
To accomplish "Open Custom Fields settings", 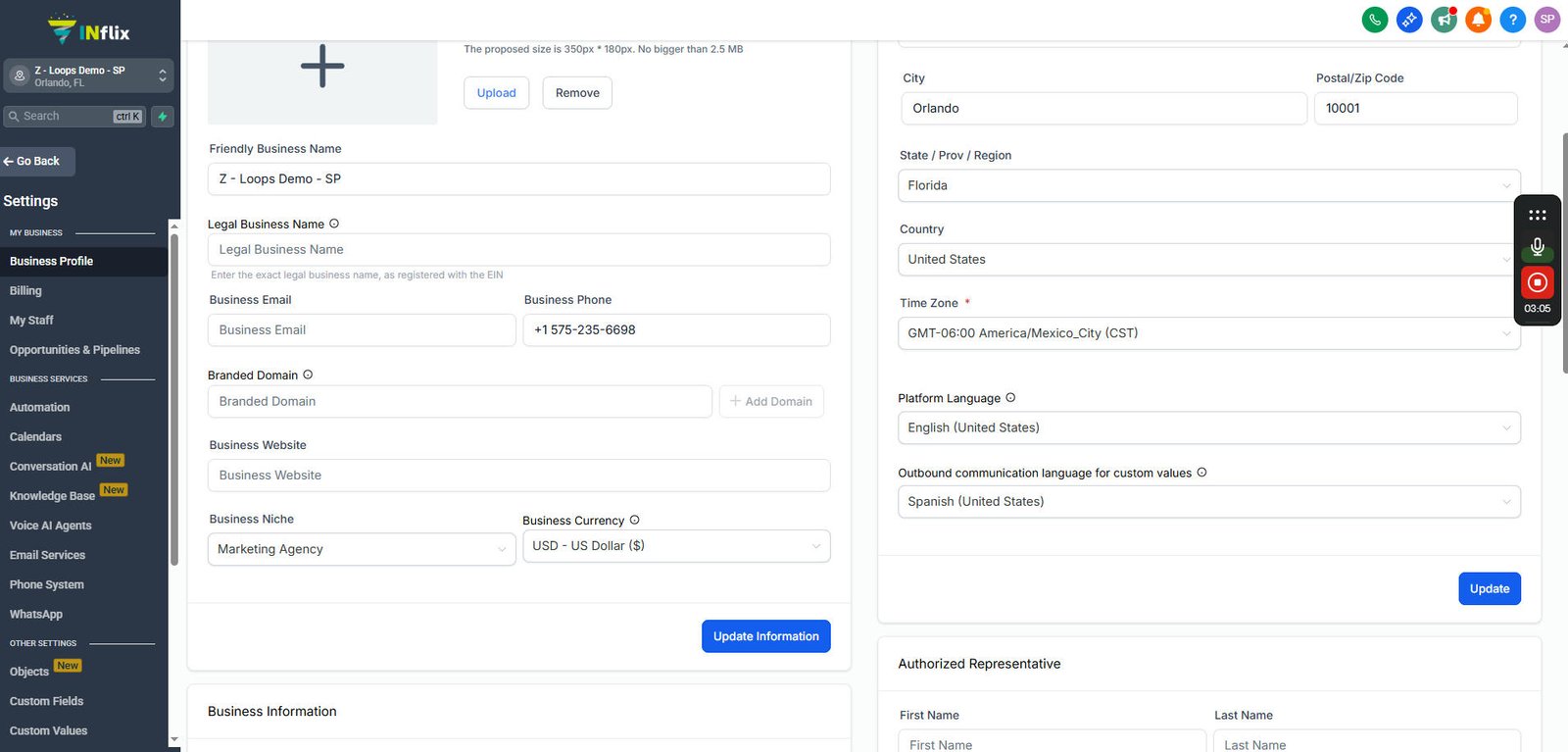I will point(46,701).
